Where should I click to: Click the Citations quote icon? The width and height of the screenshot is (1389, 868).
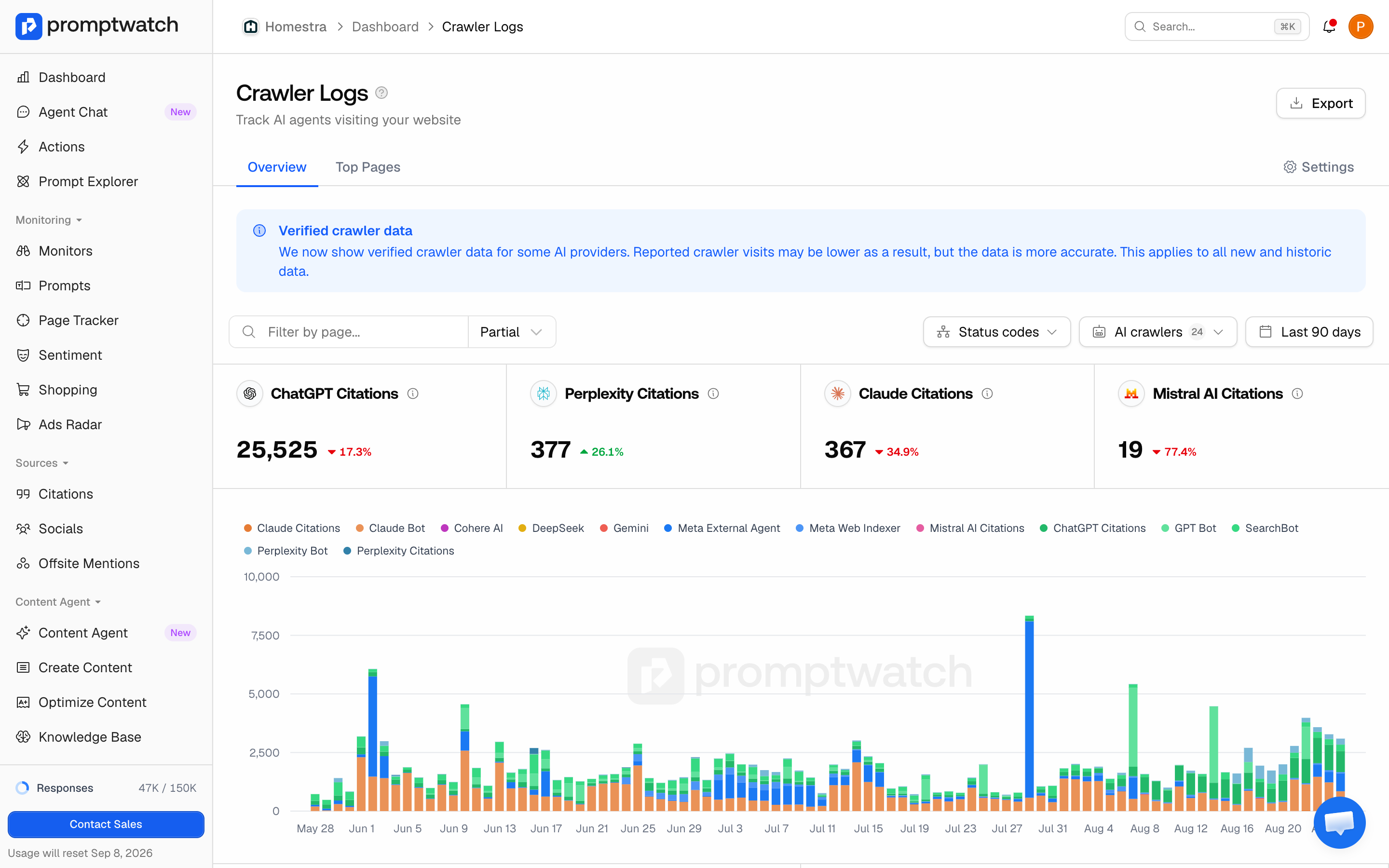[23, 494]
